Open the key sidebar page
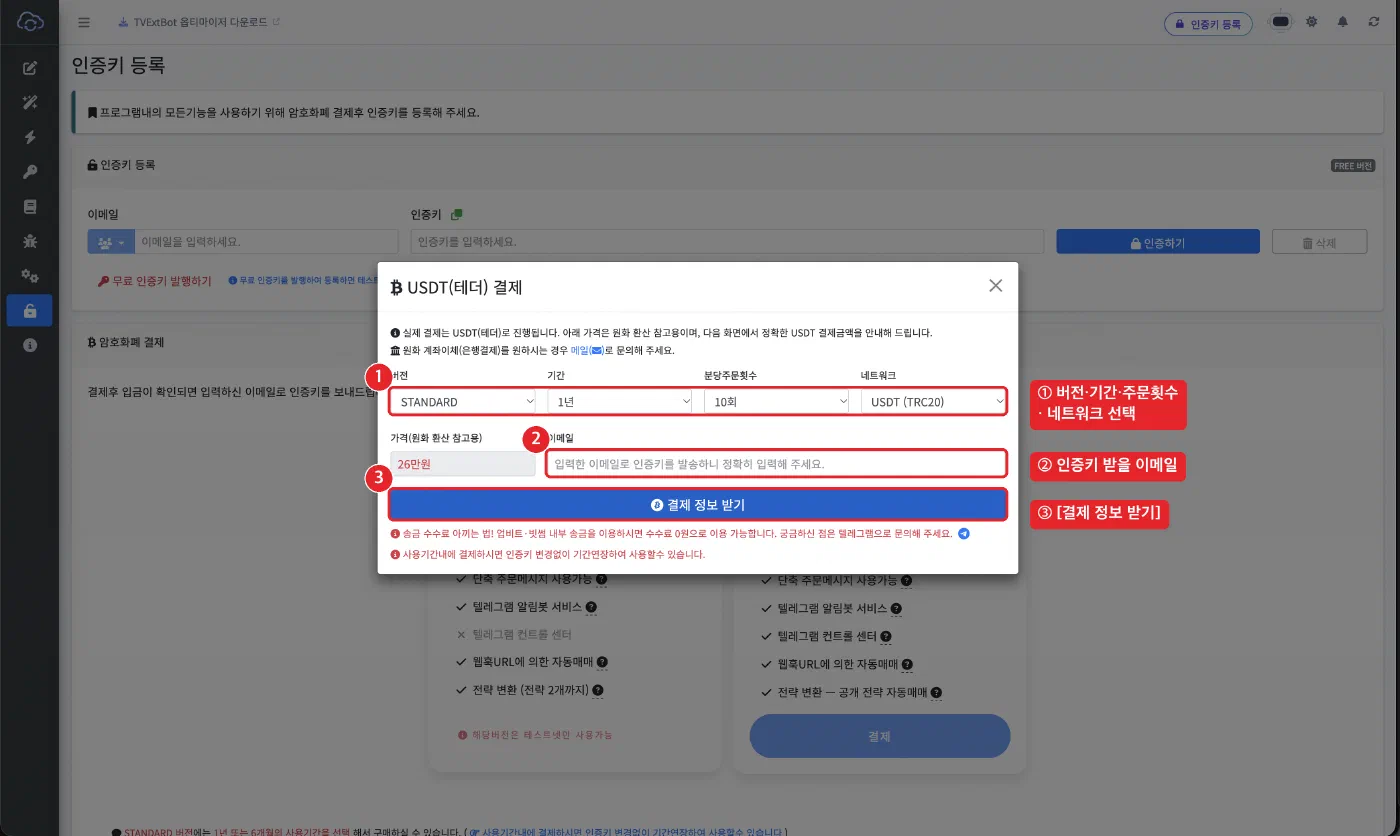1400x836 pixels. [x=30, y=172]
